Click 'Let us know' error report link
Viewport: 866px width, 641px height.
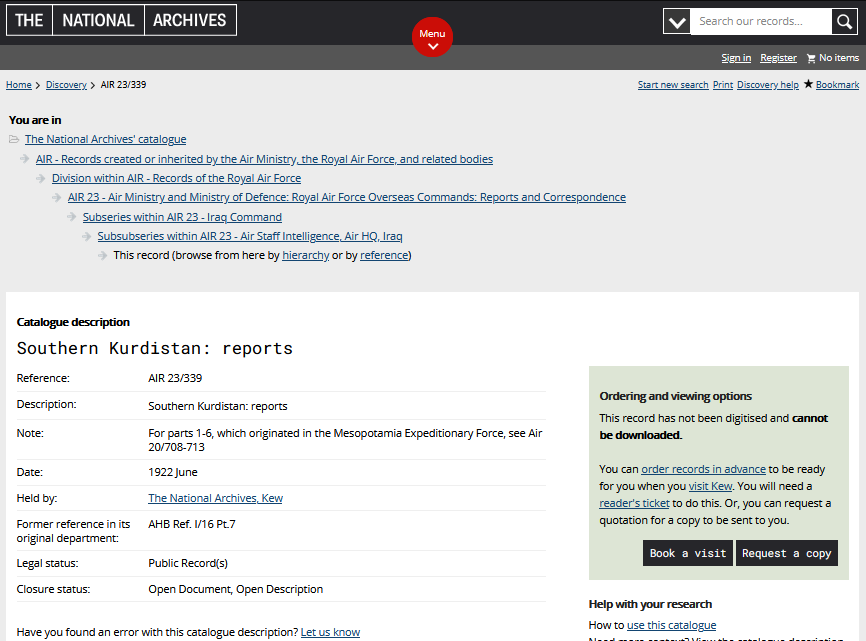click(330, 632)
